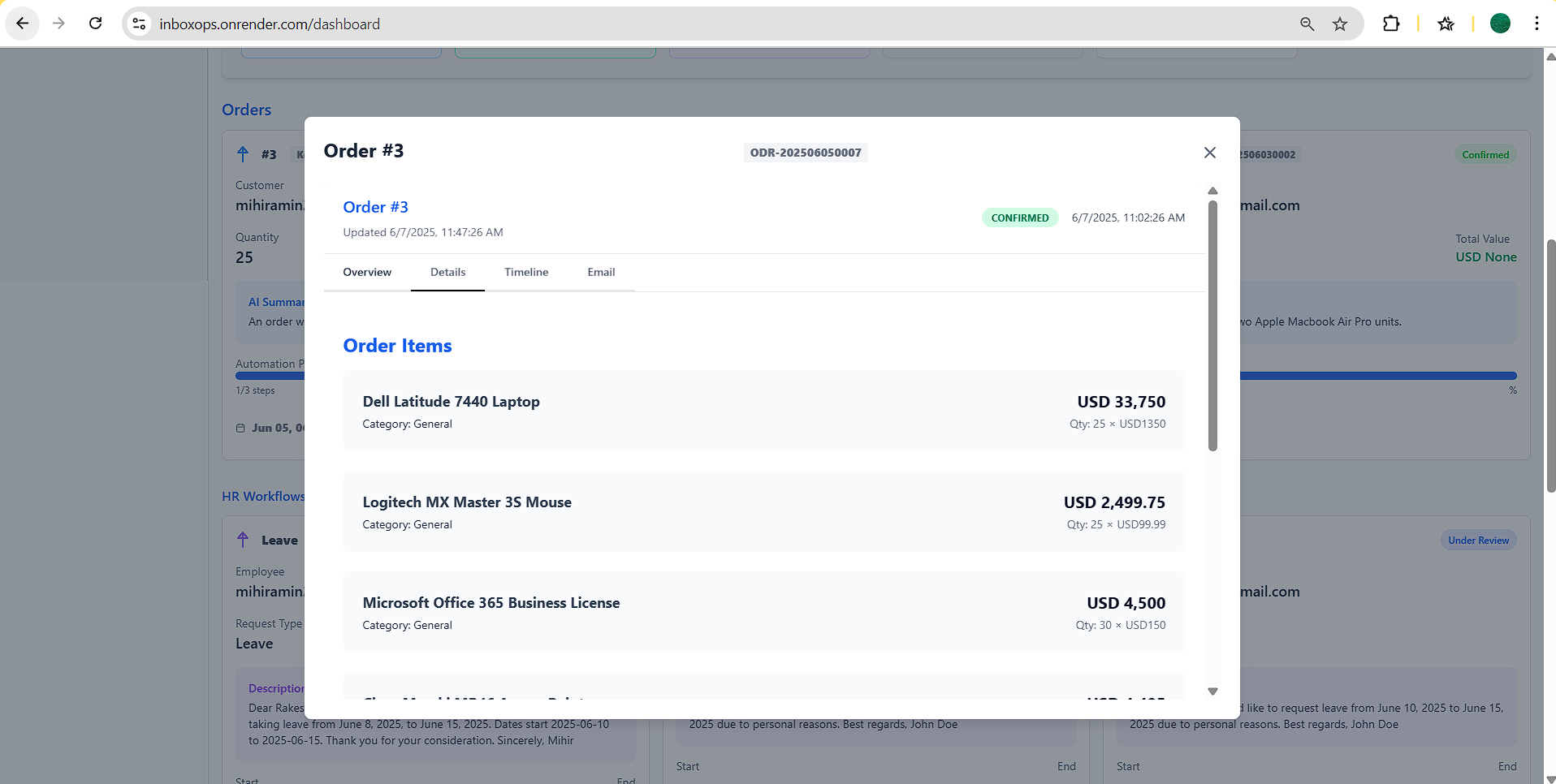Click the USD 33,750 item total
The width and height of the screenshot is (1556, 784).
(1122, 402)
